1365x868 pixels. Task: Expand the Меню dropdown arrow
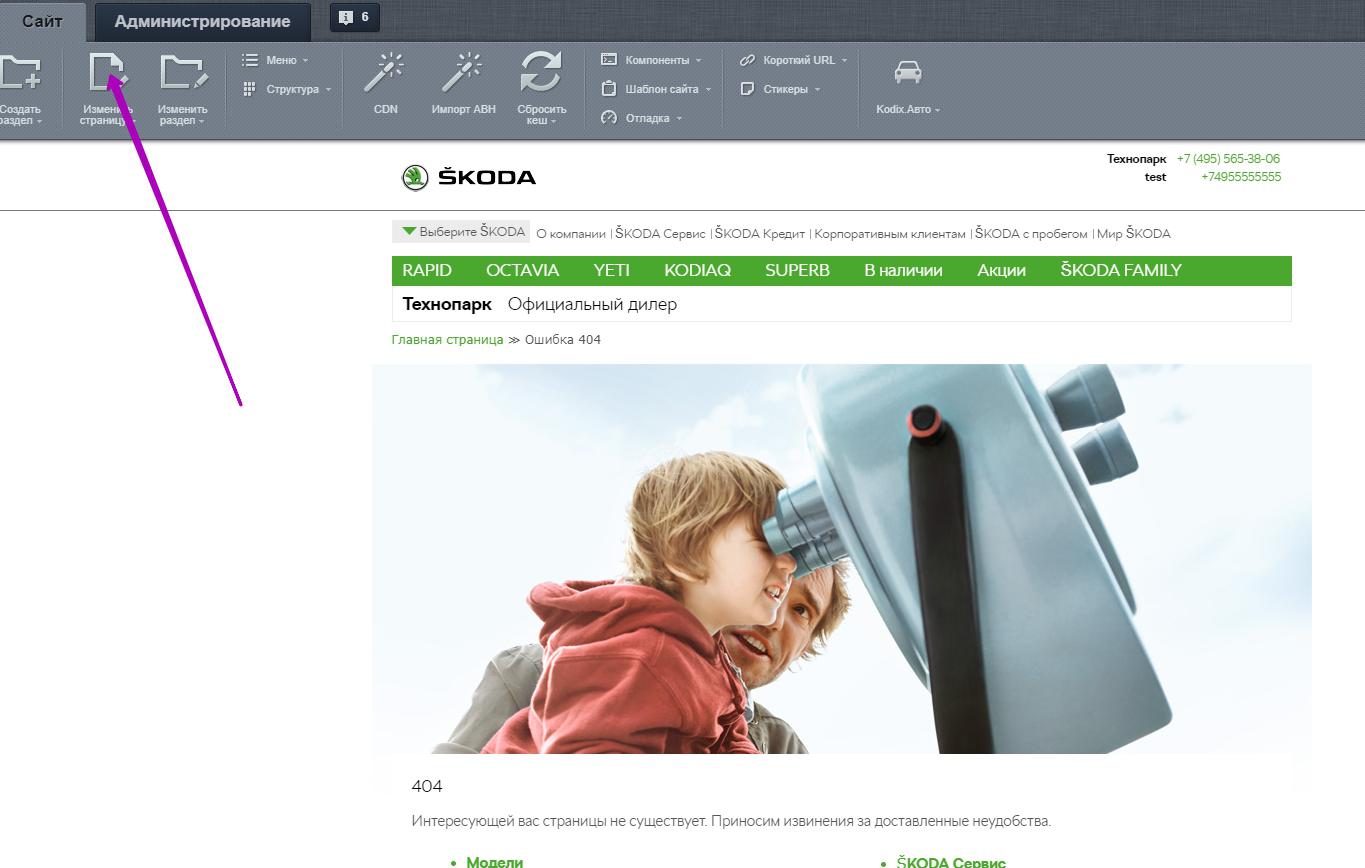point(305,61)
